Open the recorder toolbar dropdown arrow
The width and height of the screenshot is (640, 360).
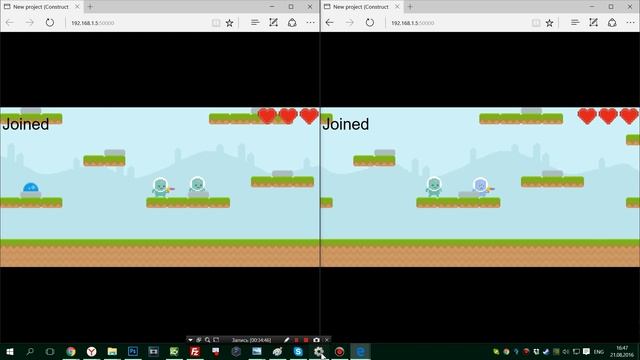click(x=190, y=340)
